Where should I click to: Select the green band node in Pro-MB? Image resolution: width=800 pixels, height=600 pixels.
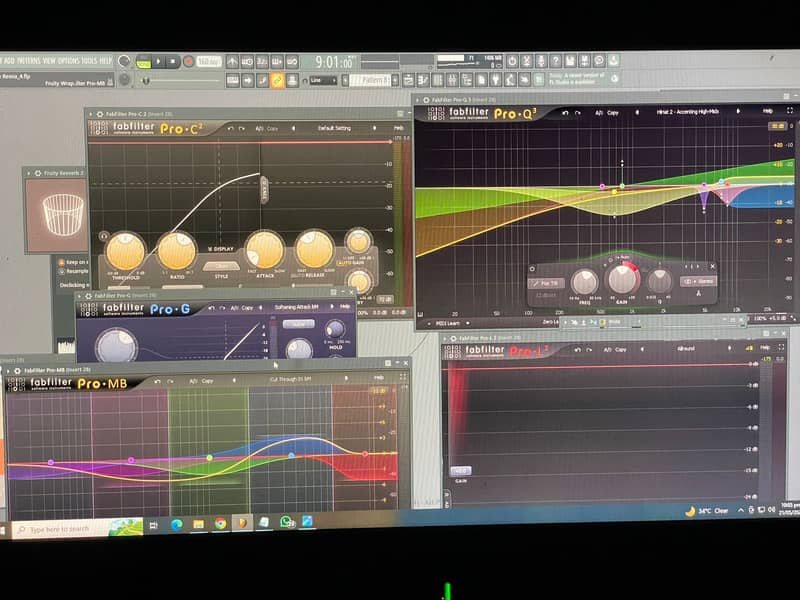pyautogui.click(x=210, y=458)
